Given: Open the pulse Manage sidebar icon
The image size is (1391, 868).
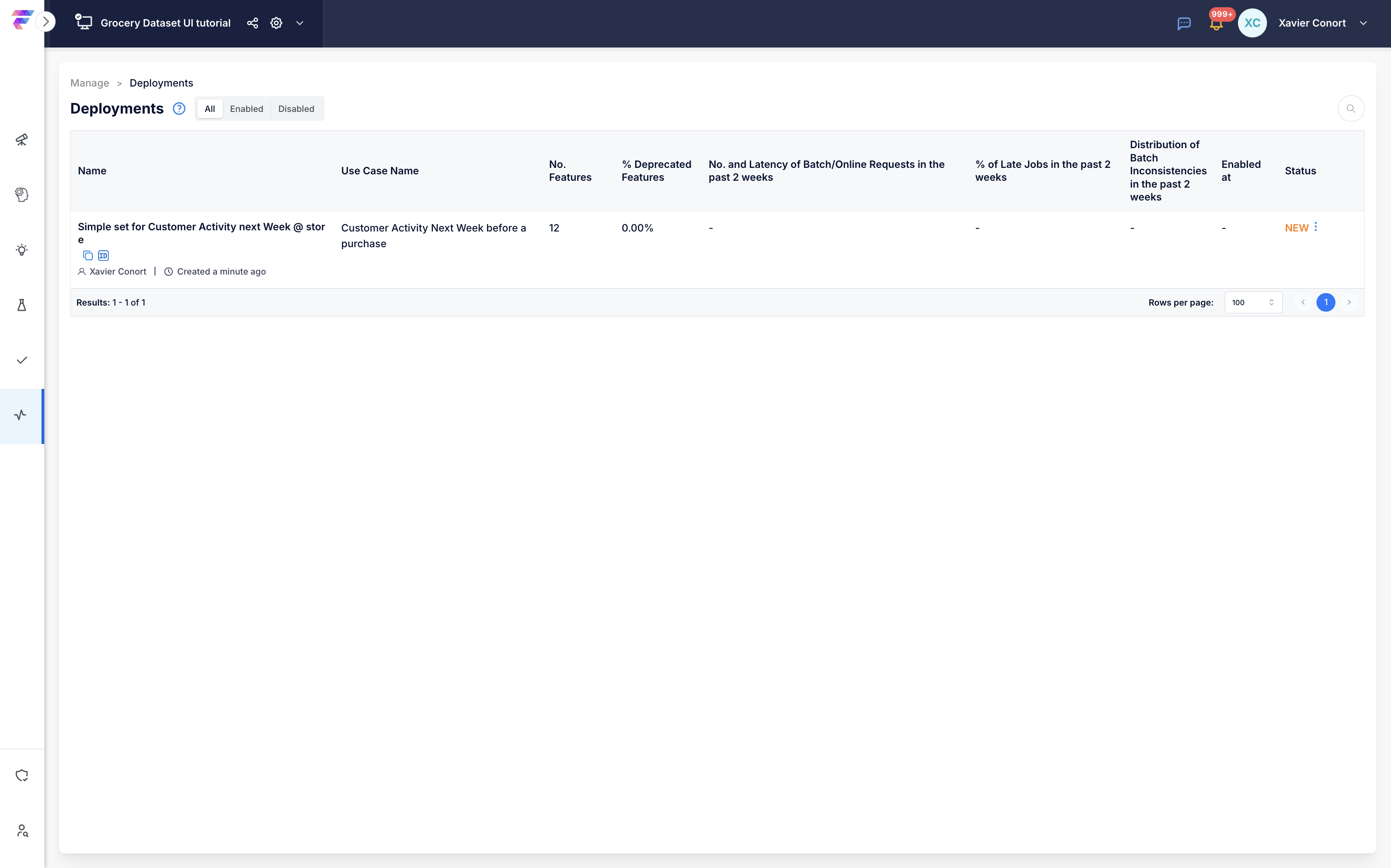Looking at the screenshot, I should coord(21,415).
